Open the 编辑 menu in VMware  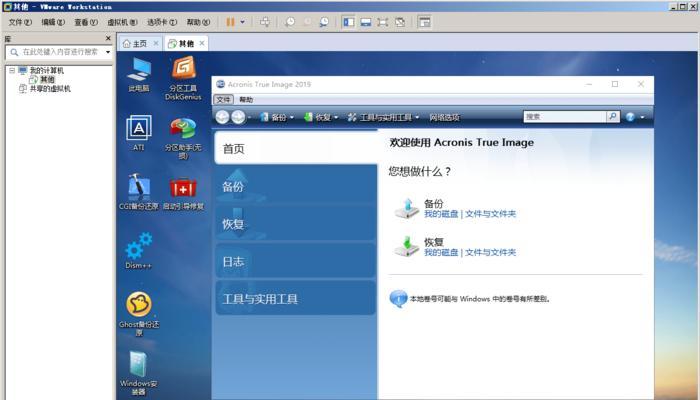click(53, 22)
